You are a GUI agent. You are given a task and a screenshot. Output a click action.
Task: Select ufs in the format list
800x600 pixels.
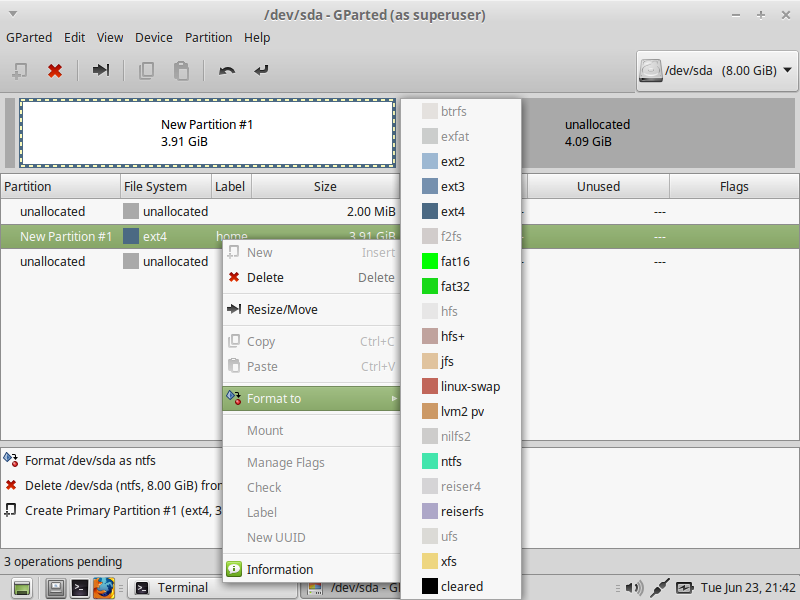pos(461,536)
